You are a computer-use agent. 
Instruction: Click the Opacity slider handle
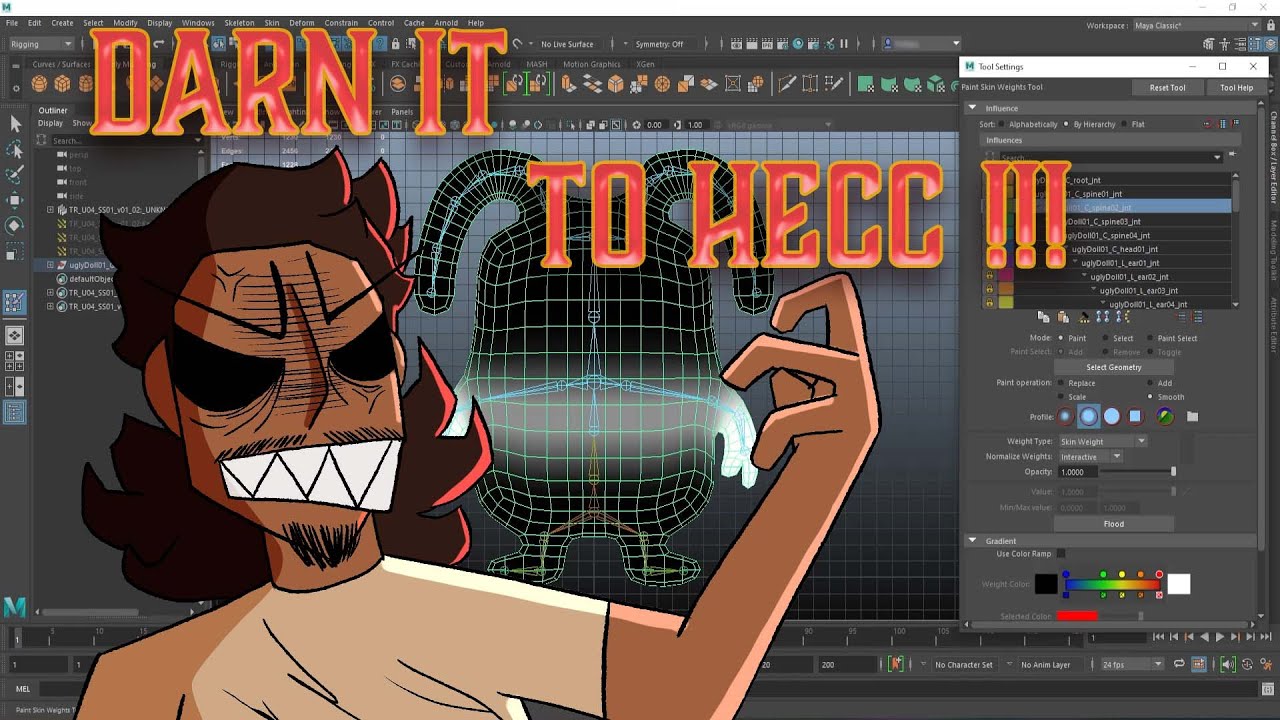pos(1173,472)
